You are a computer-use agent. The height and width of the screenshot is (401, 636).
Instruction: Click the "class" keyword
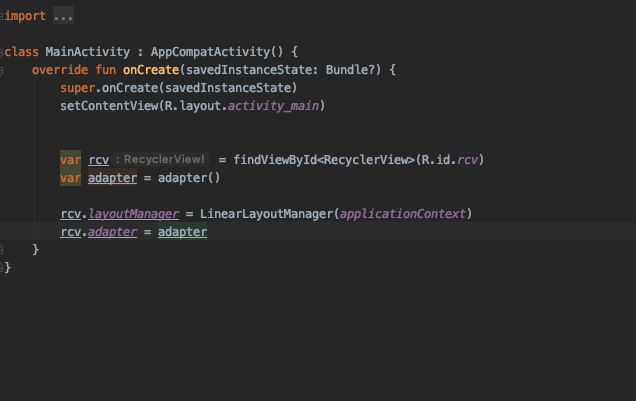pyautogui.click(x=21, y=52)
